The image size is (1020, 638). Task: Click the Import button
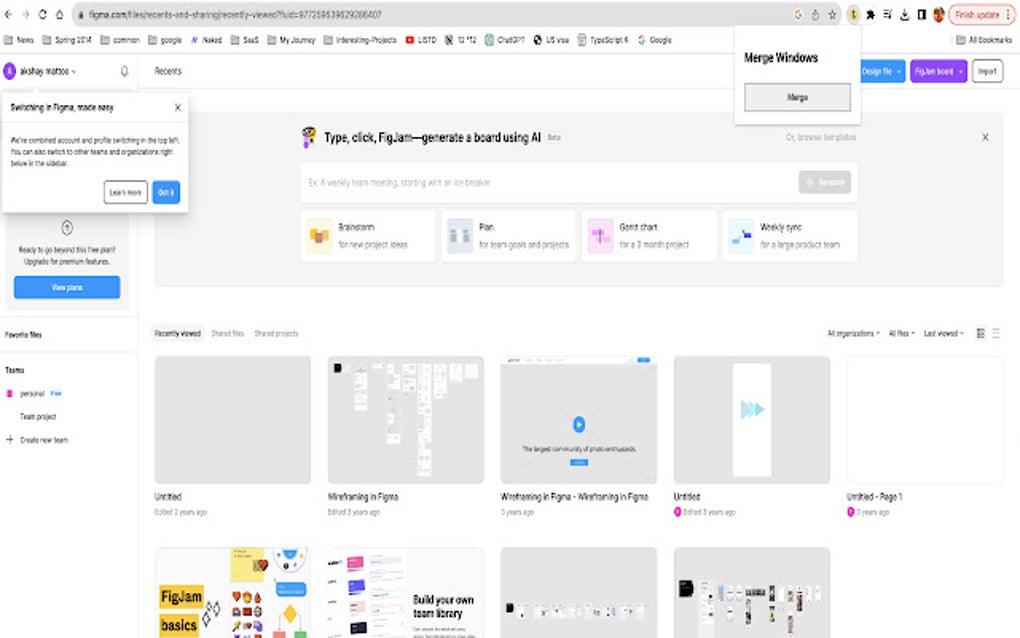click(987, 71)
